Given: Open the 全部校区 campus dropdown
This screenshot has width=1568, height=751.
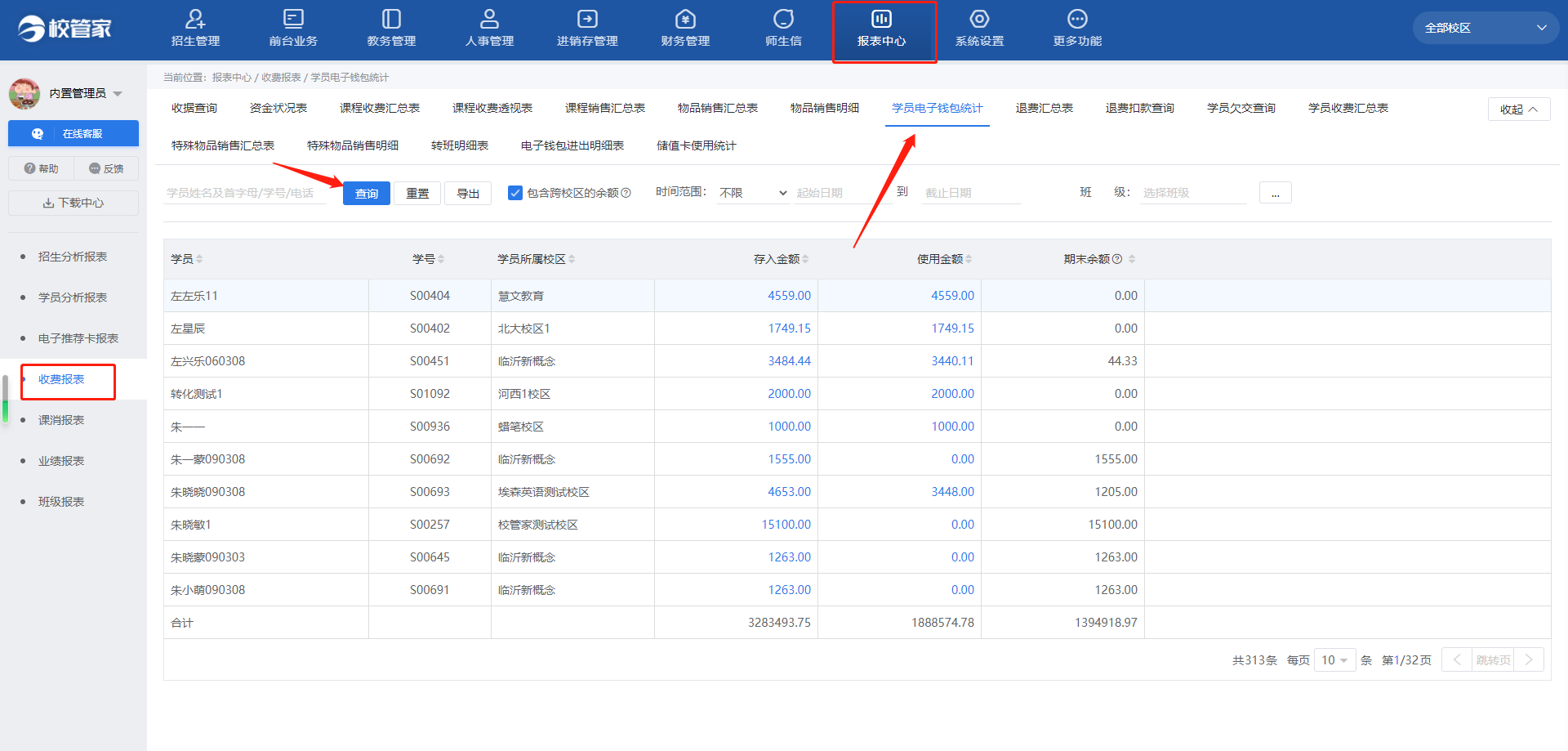Looking at the screenshot, I should (1486, 28).
